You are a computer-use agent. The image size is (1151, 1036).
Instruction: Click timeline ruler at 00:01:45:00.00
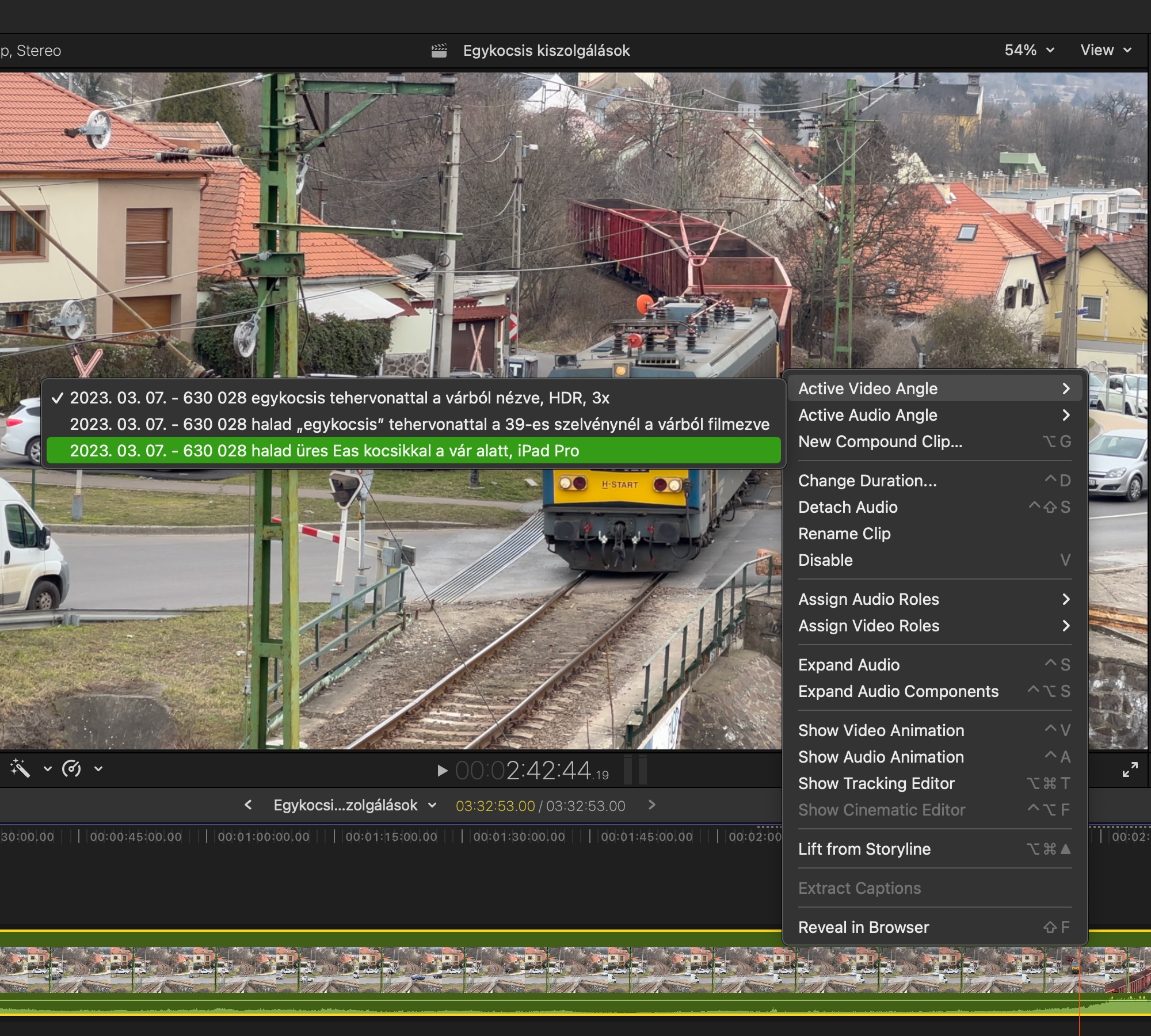coord(646,837)
